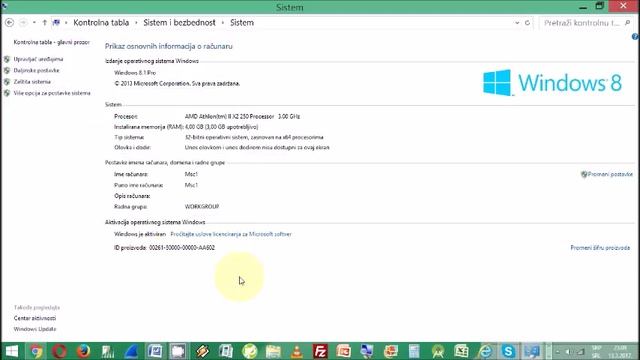Open File Explorer folder icon on taskbar
The image size is (640, 360).
[273, 351]
